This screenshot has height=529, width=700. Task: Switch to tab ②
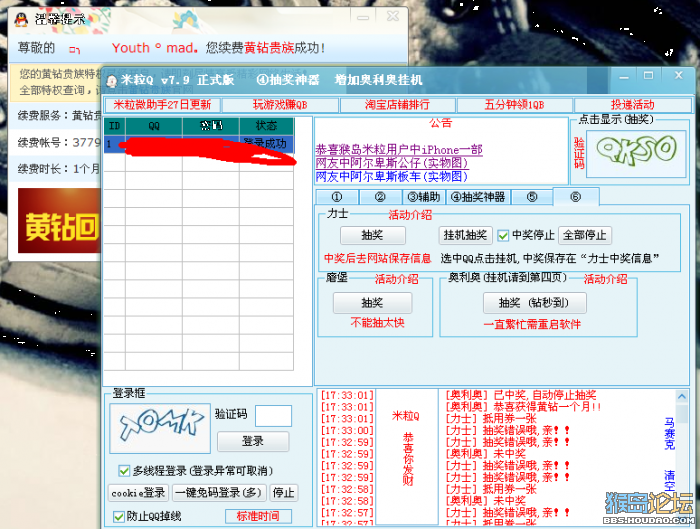point(380,197)
